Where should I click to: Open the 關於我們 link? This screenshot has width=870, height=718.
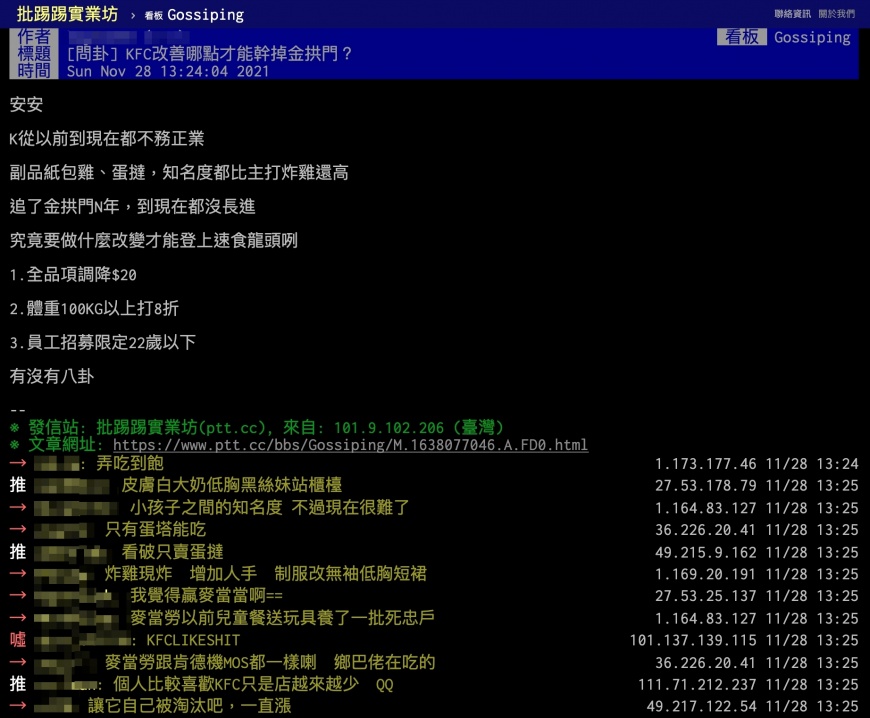click(837, 14)
